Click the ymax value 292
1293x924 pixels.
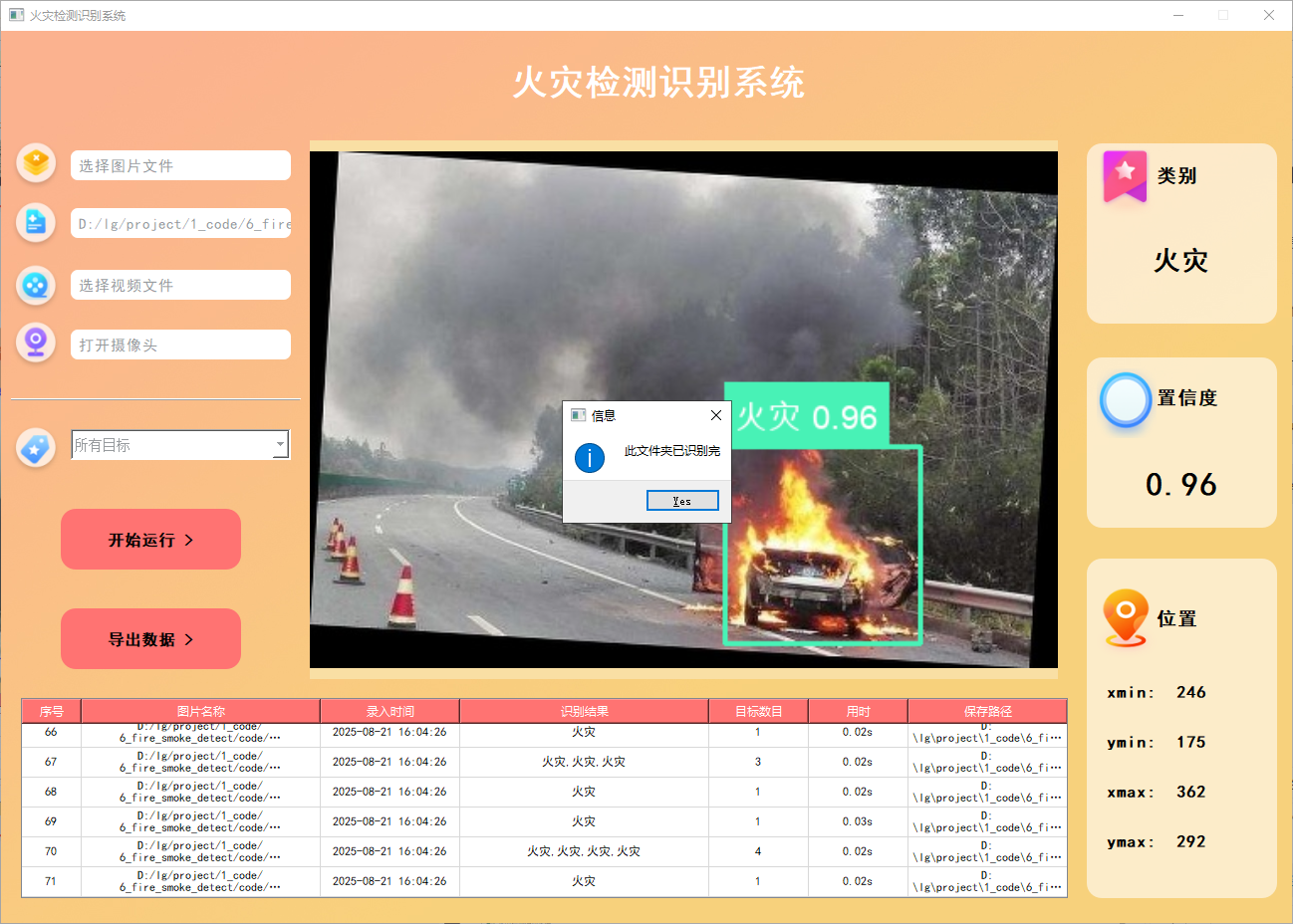[1191, 841]
